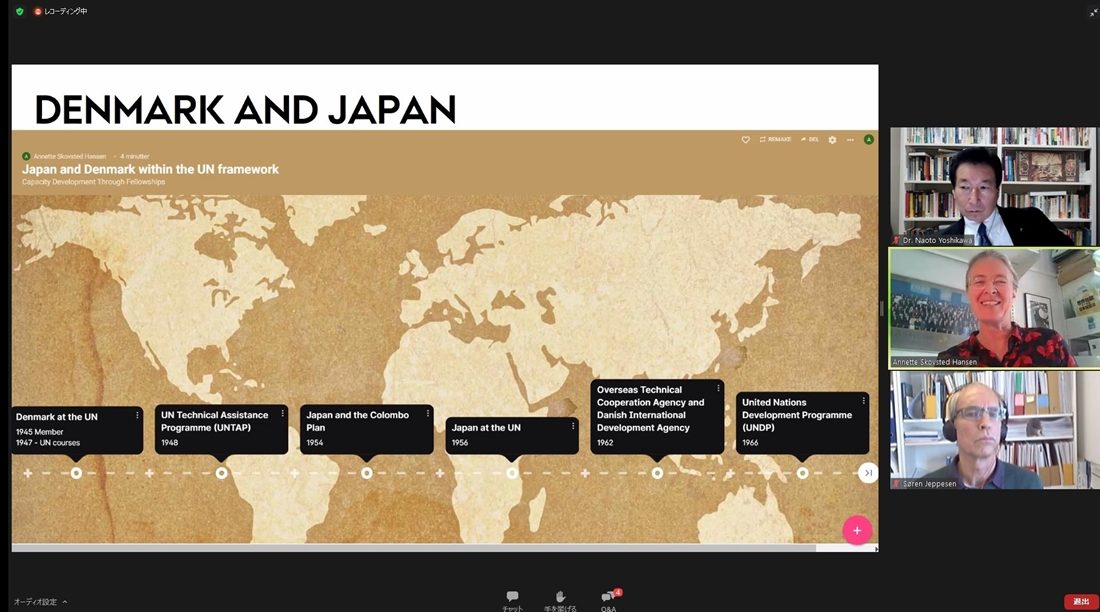
Task: Click the red leave (退出) button
Action: tap(1081, 601)
